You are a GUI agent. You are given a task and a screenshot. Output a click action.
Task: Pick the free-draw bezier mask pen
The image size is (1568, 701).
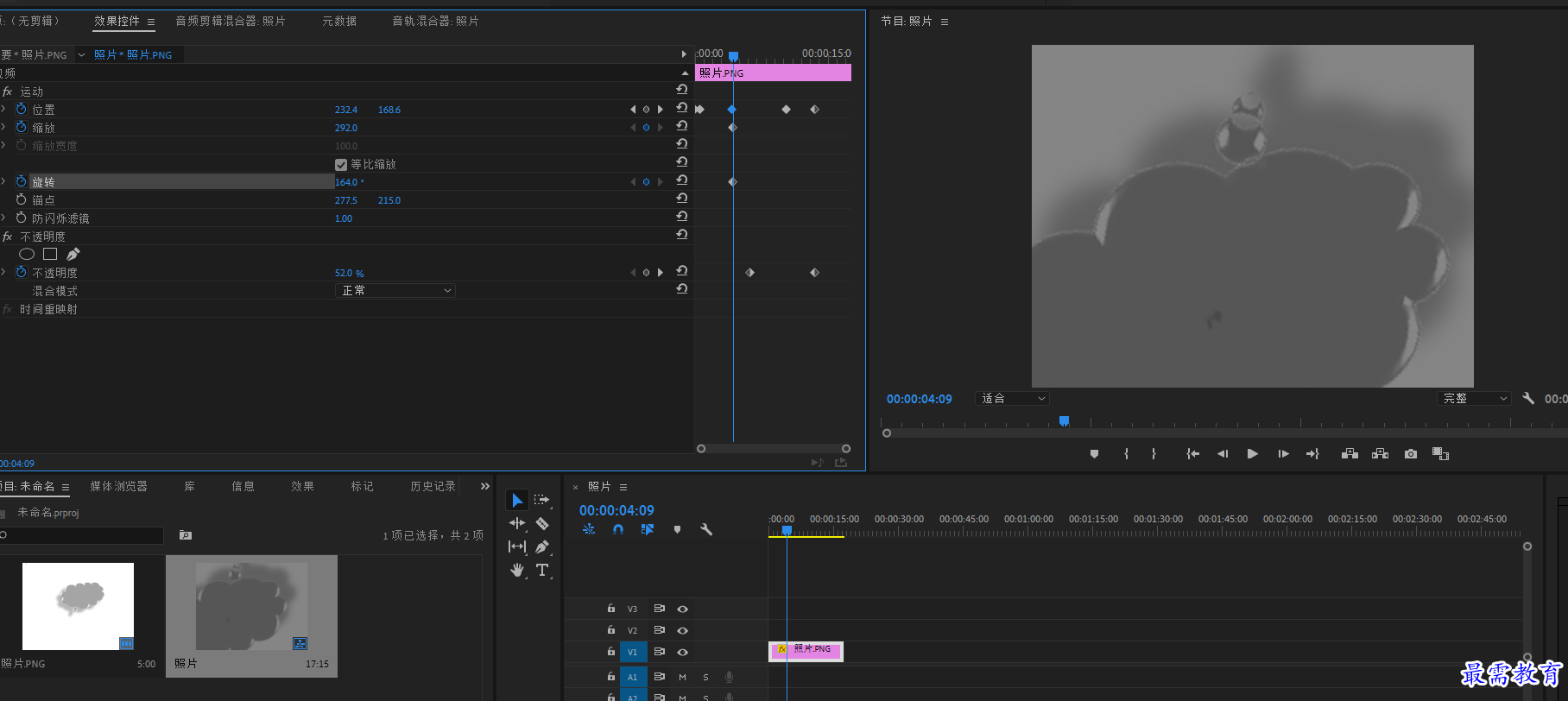coord(73,254)
